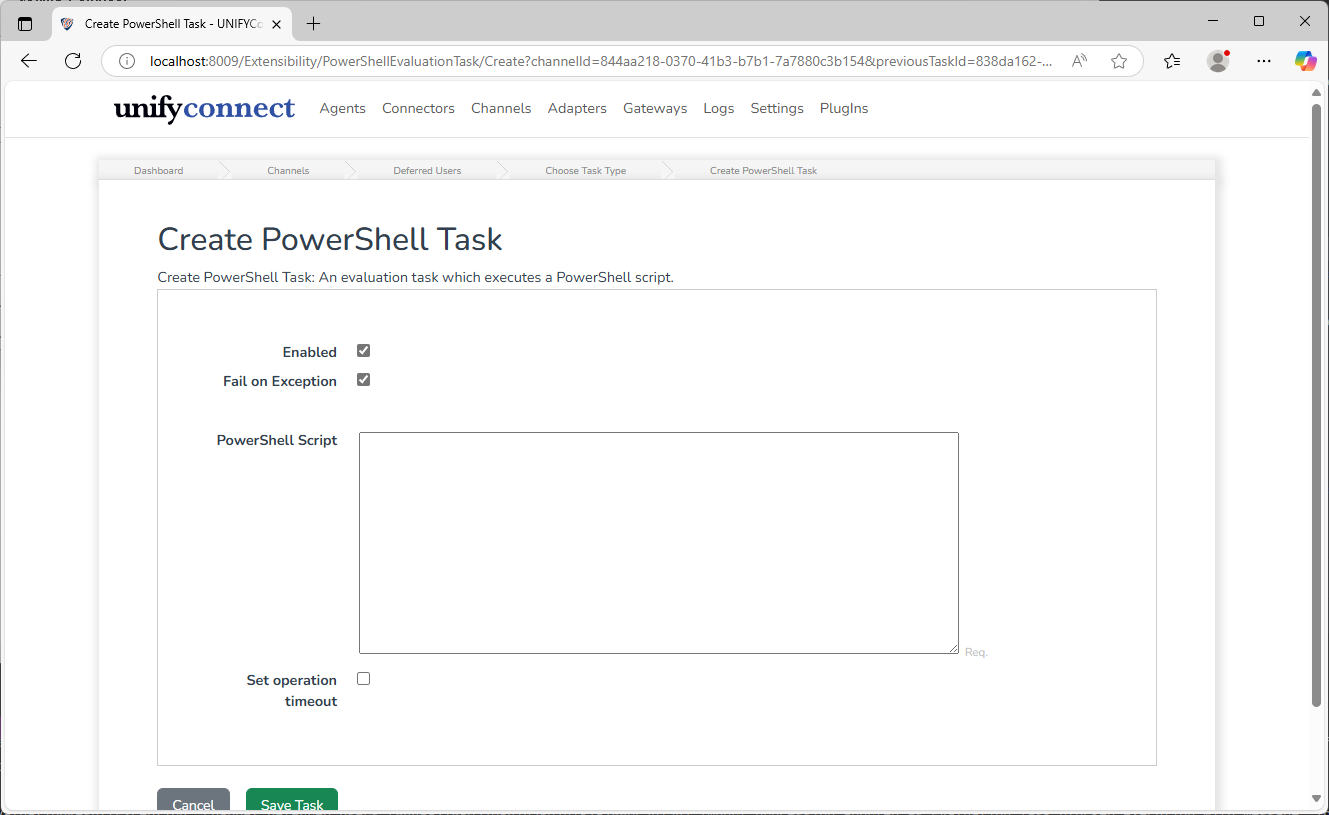Open the Logs menu
Viewport: 1329px width, 815px height.
point(719,108)
